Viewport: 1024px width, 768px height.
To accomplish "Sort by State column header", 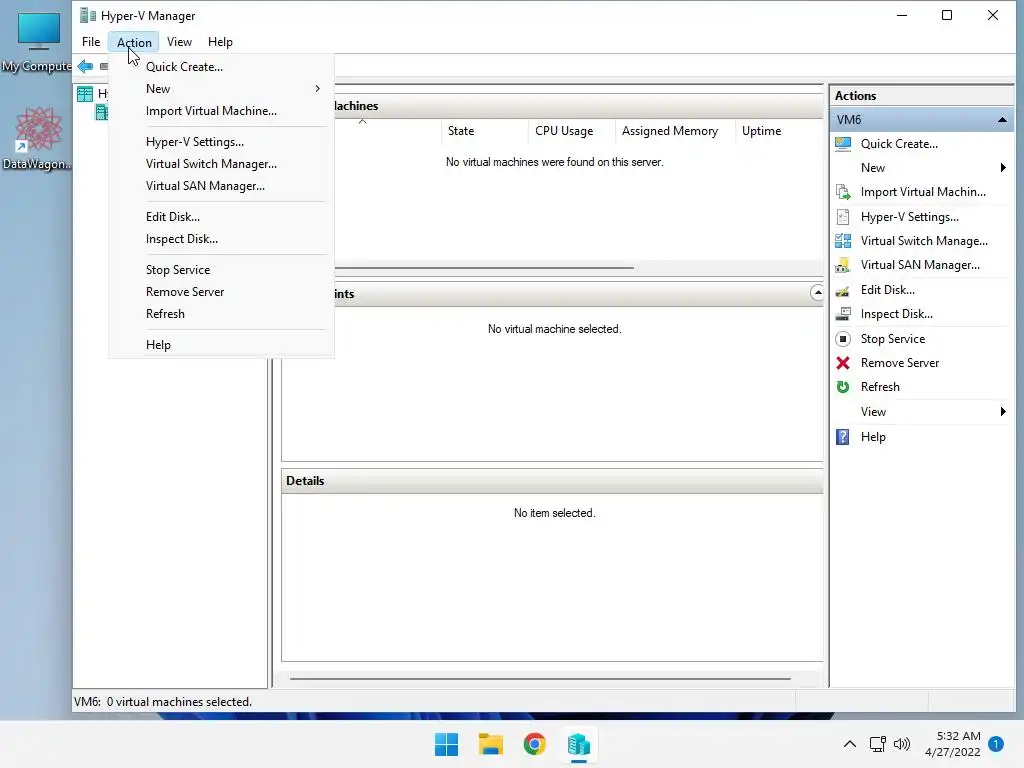I will pyautogui.click(x=484, y=131).
